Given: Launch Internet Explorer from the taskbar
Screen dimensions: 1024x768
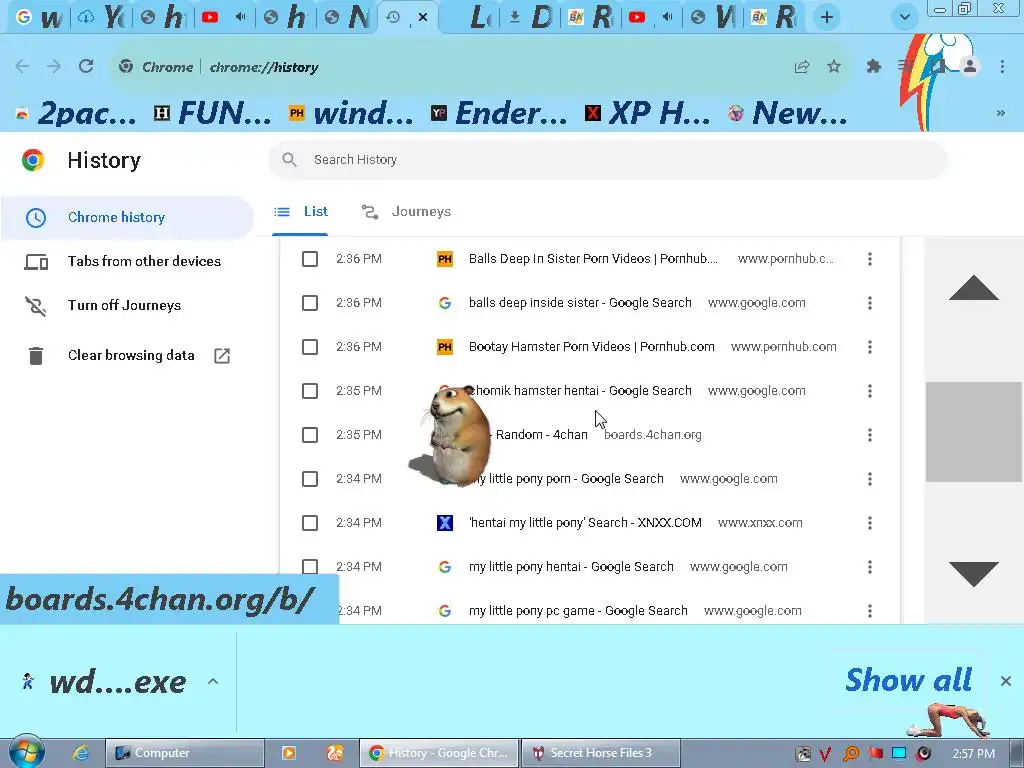Looking at the screenshot, I should tap(80, 753).
